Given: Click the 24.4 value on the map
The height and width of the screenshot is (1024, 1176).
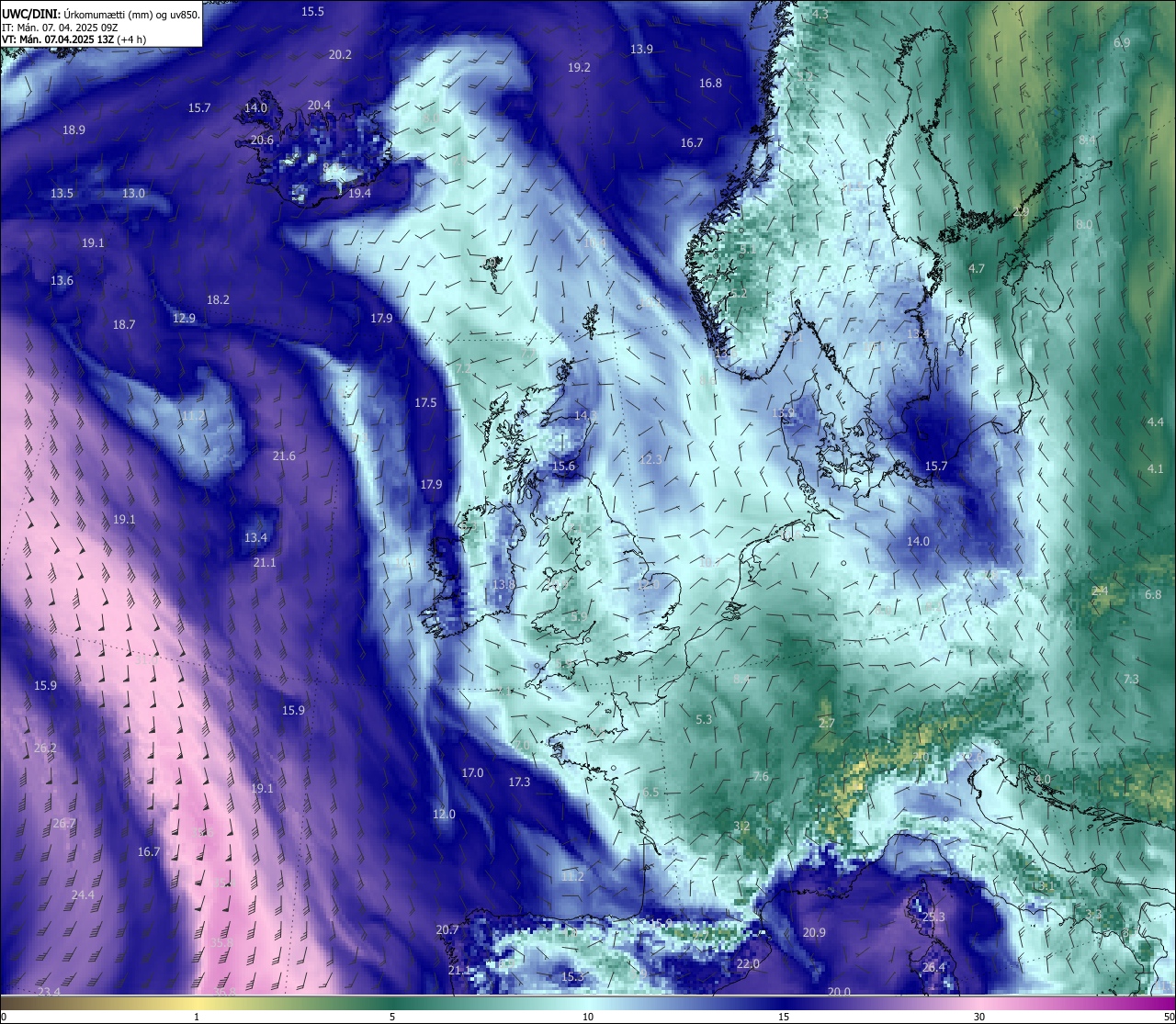Looking at the screenshot, I should [83, 895].
